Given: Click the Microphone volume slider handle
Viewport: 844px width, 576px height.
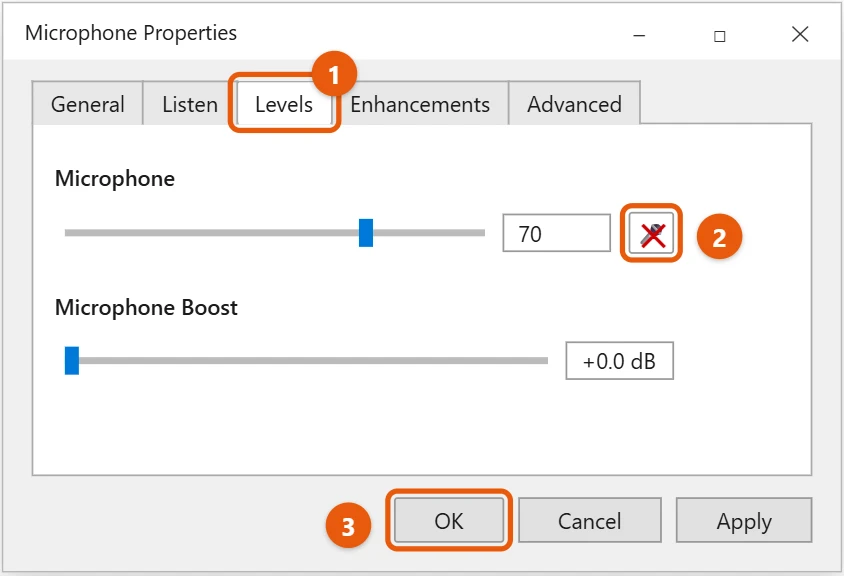Looking at the screenshot, I should [366, 233].
